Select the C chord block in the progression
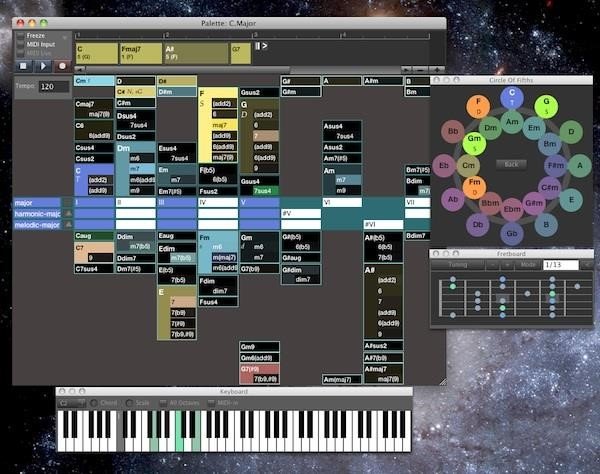Viewport: 600px width, 474px height. coord(97,53)
